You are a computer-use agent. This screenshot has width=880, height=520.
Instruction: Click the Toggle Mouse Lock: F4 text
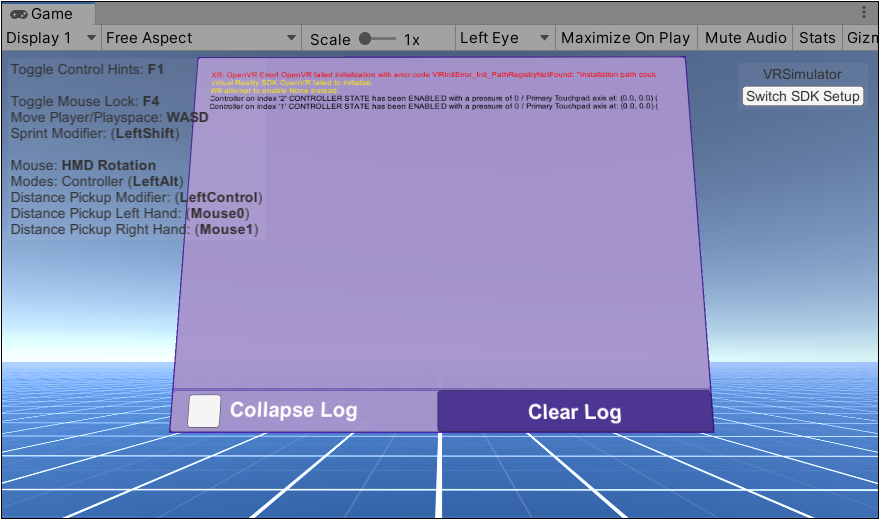pyautogui.click(x=85, y=102)
